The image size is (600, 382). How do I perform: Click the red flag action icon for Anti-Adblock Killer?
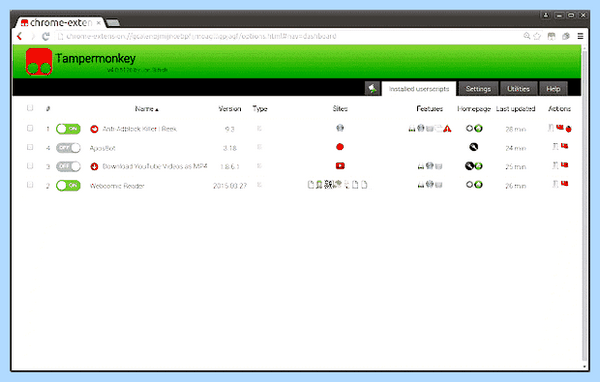560,127
